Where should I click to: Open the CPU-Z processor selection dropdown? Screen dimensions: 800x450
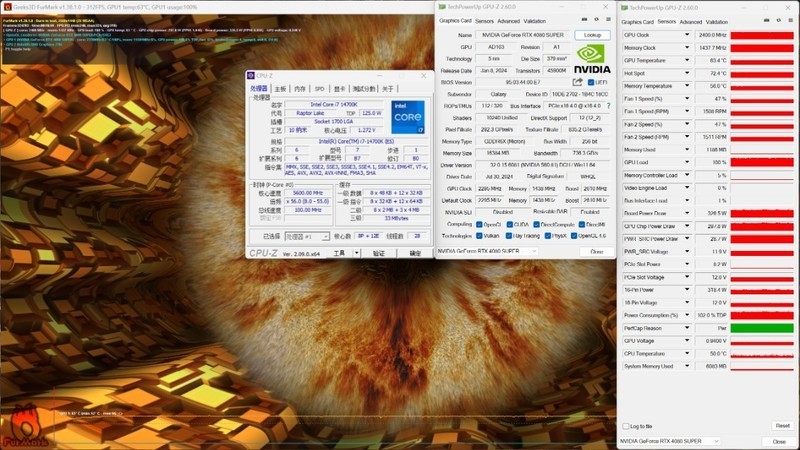[307, 237]
